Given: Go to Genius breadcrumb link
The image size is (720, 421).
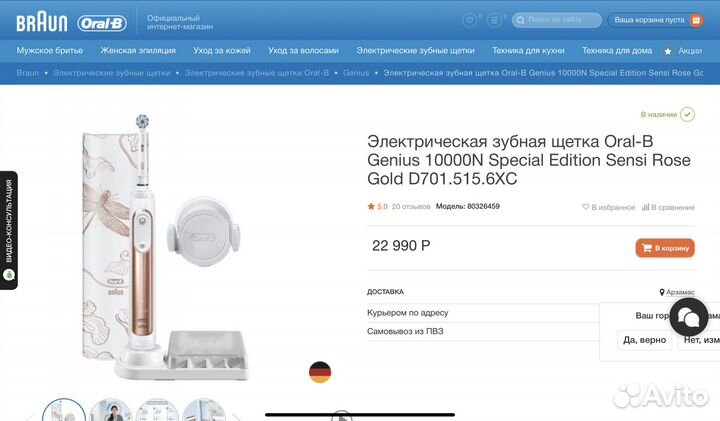Looking at the screenshot, I should tap(356, 73).
